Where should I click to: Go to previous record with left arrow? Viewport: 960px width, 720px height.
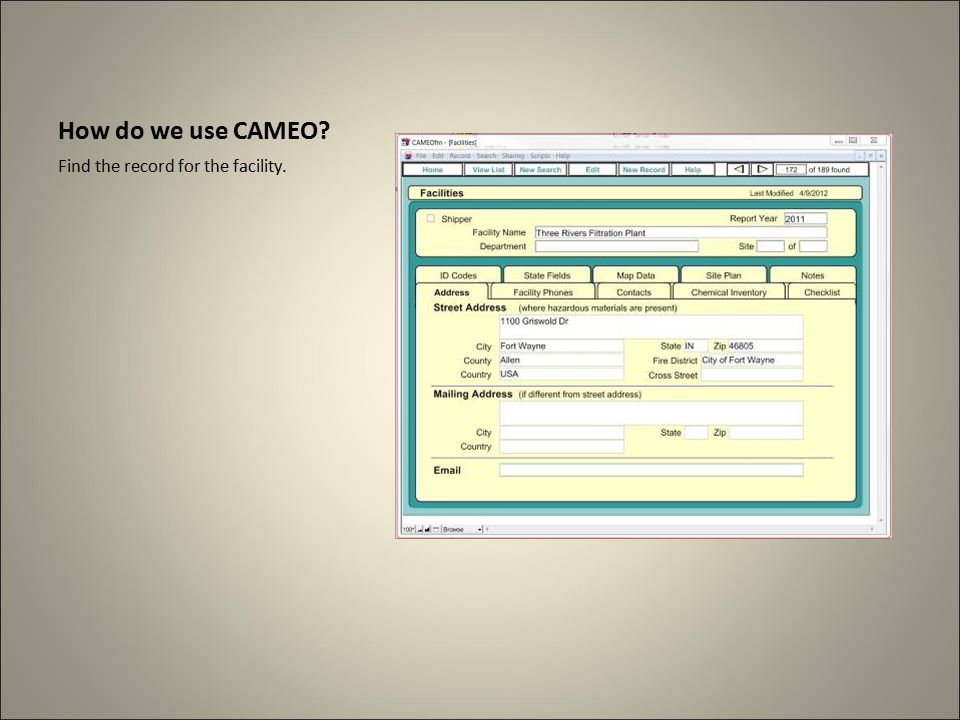(x=738, y=169)
